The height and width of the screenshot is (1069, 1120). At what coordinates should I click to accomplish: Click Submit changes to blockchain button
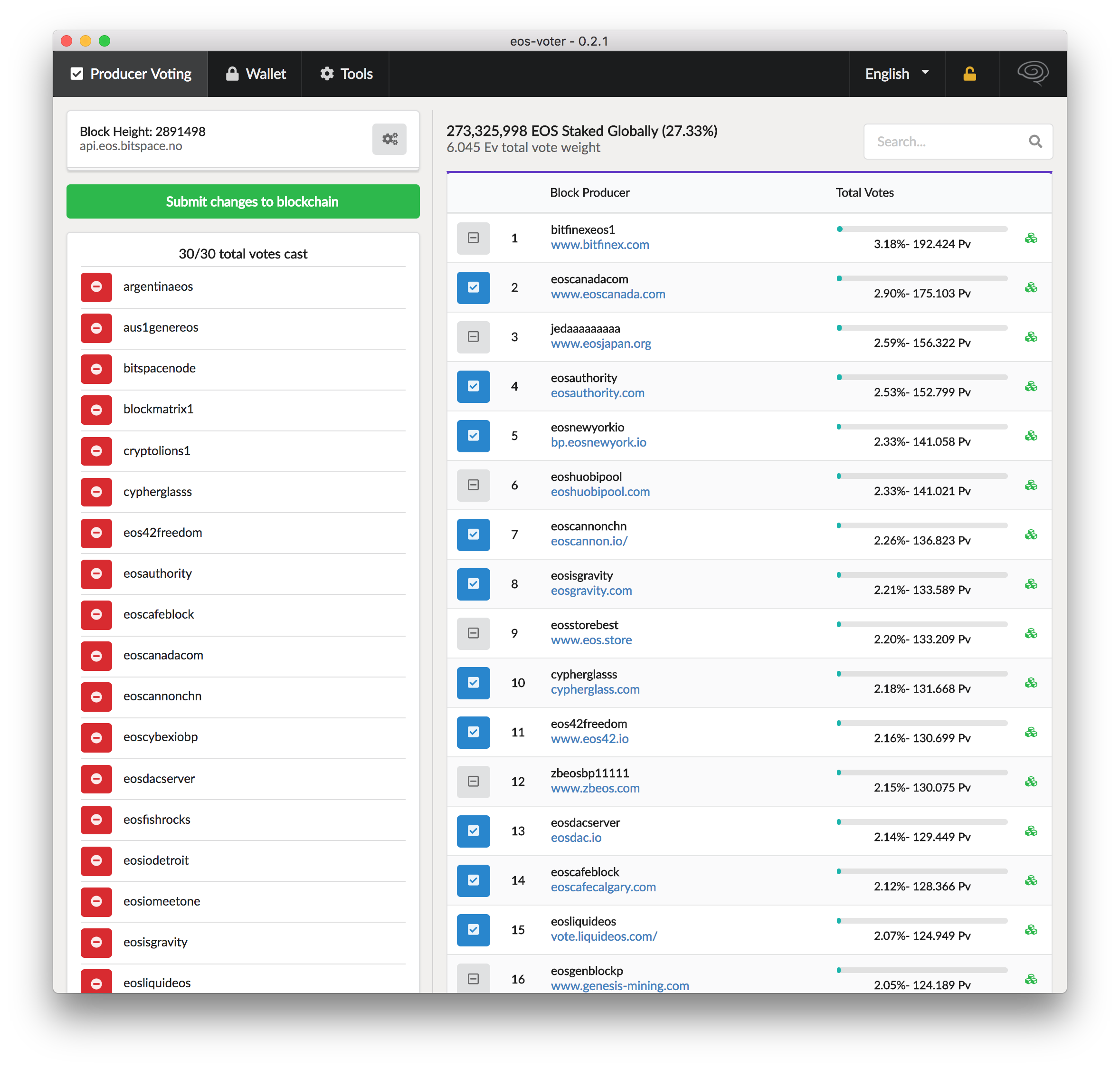(x=243, y=202)
